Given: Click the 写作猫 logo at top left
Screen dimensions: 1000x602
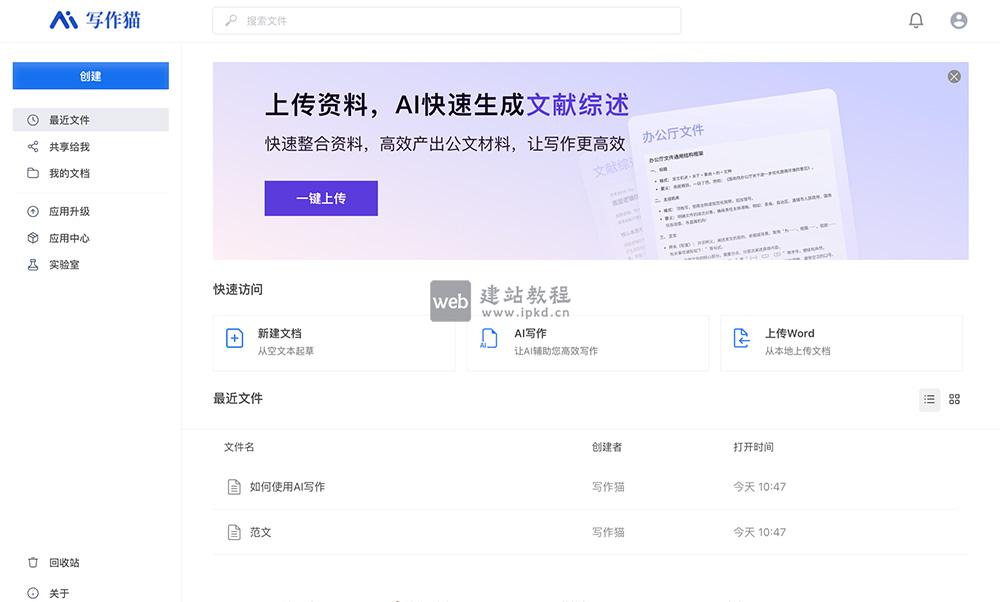Looking at the screenshot, I should pos(90,19).
